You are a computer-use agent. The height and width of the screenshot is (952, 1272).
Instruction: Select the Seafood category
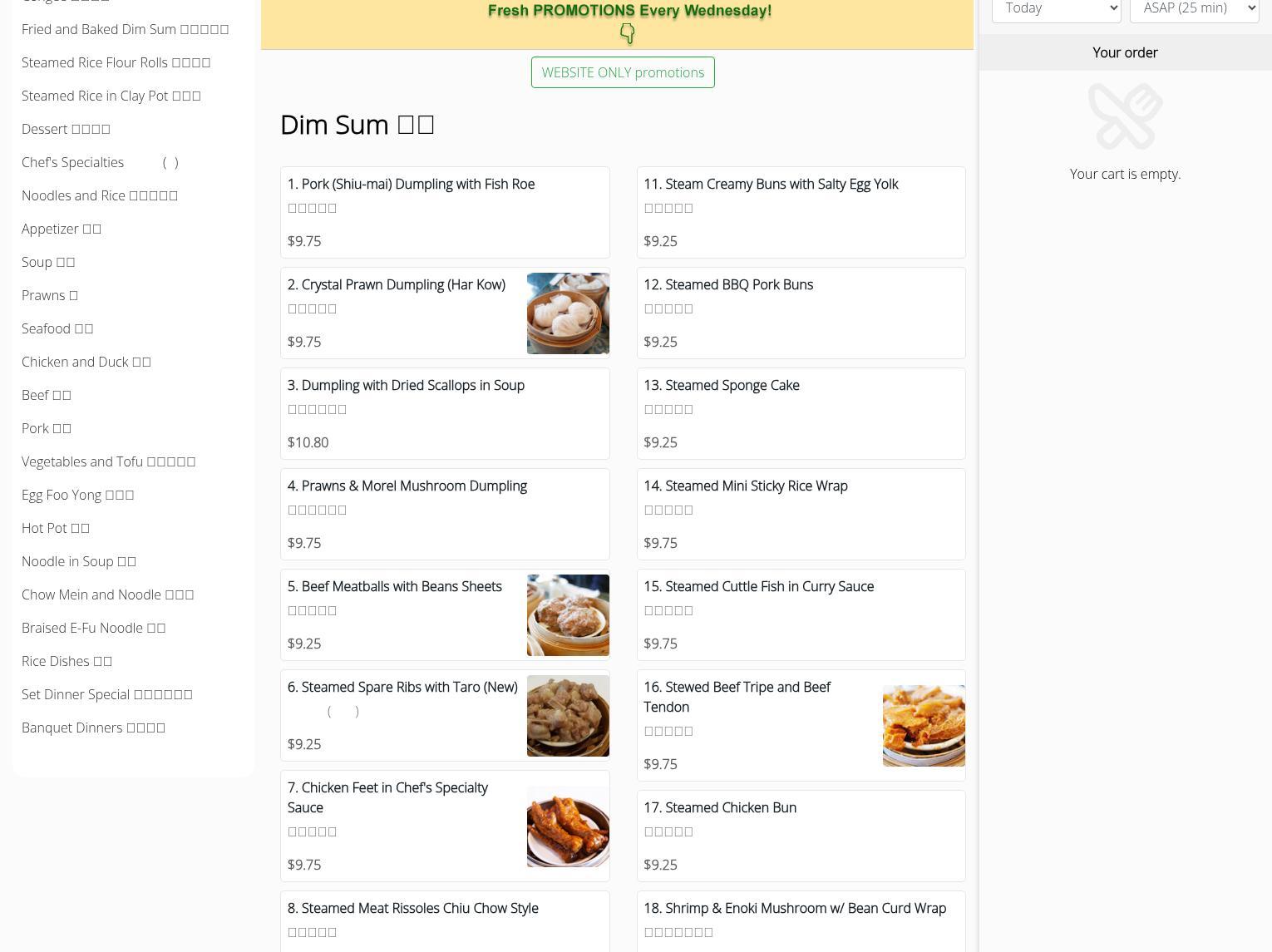pyautogui.click(x=57, y=328)
